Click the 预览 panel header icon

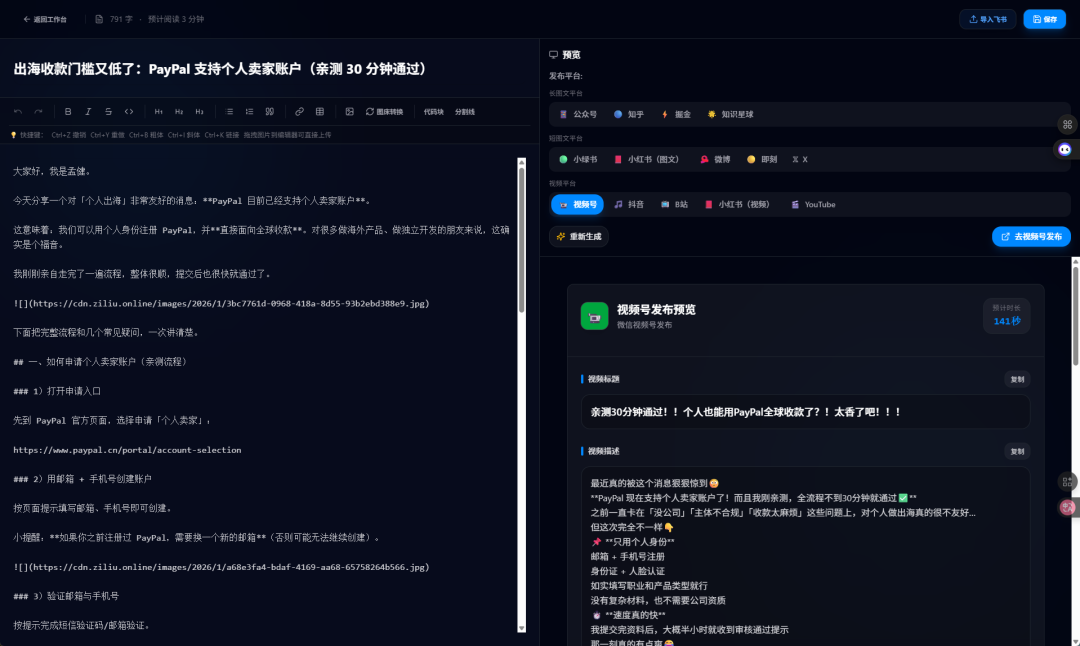point(553,54)
